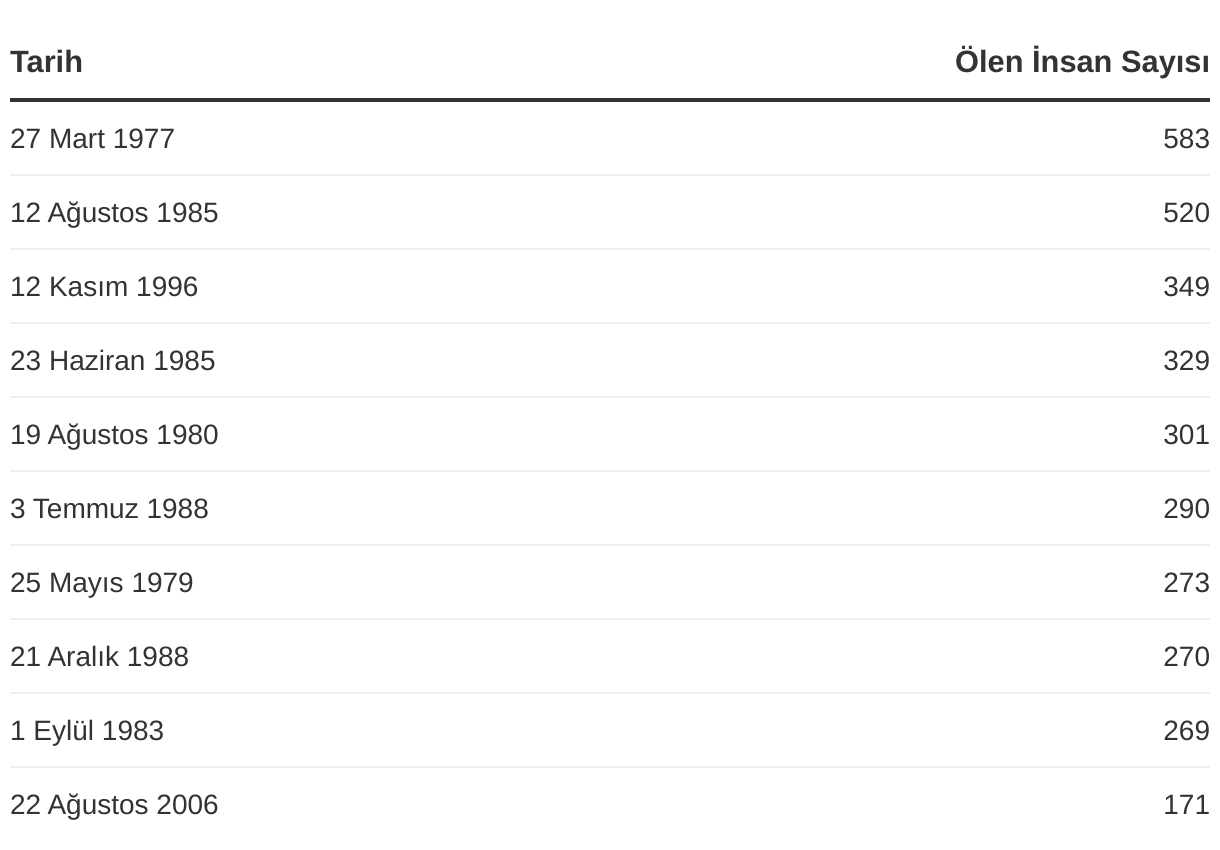Select the 12 Ağustos 1985 date cell
The width and height of the screenshot is (1220, 850).
tap(114, 213)
